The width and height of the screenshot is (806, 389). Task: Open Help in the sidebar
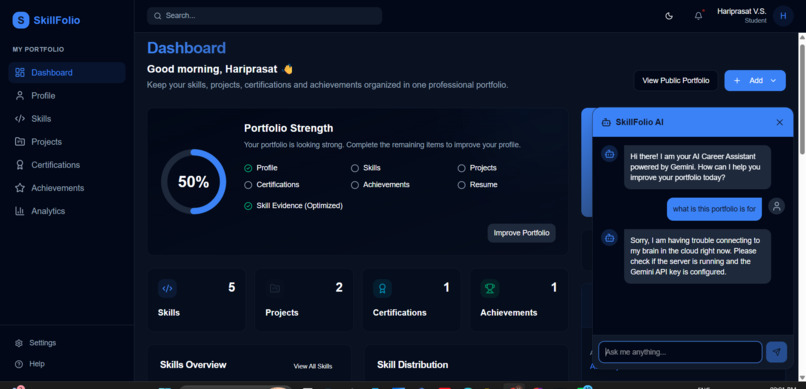pyautogui.click(x=67, y=364)
